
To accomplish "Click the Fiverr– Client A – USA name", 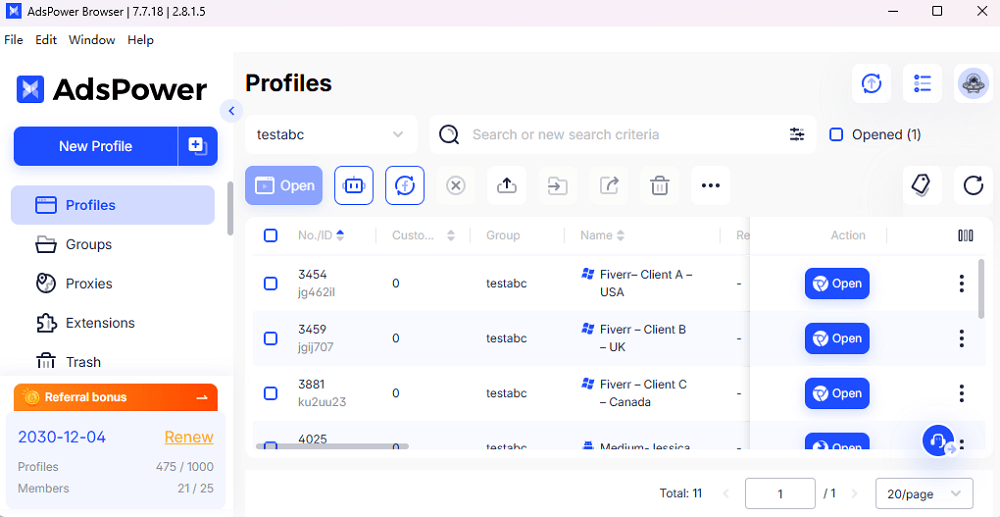I will [646, 283].
